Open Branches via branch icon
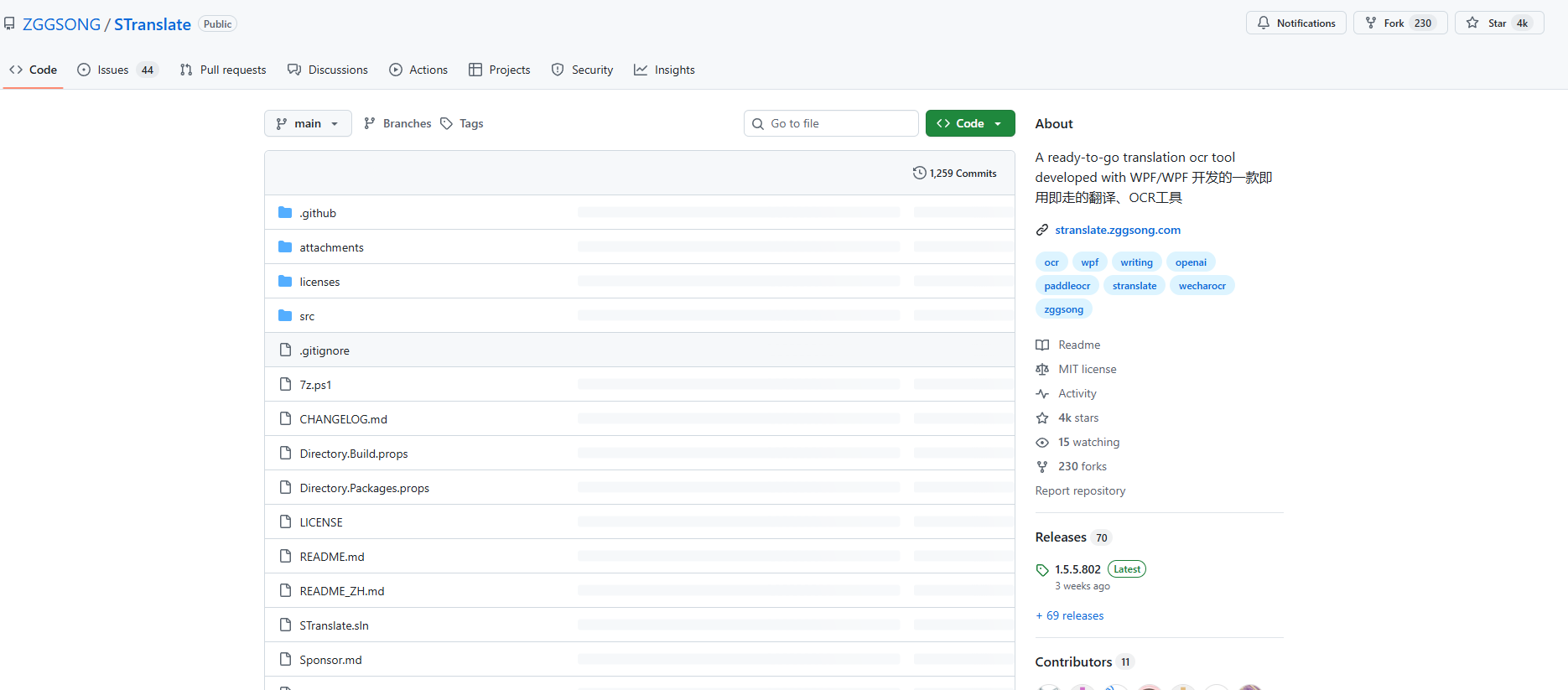 tap(370, 123)
